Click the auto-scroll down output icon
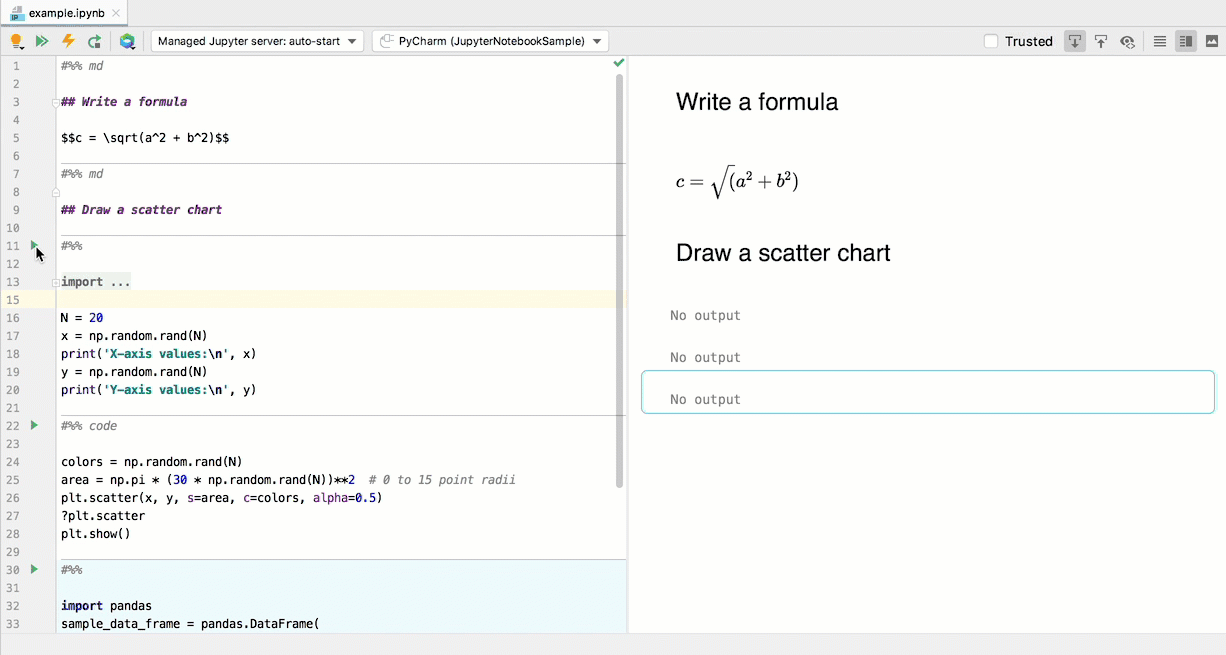The height and width of the screenshot is (655, 1226). 1074,41
